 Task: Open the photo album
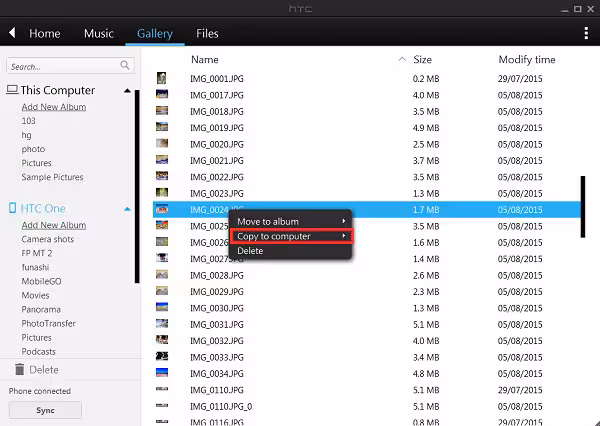click(33, 149)
